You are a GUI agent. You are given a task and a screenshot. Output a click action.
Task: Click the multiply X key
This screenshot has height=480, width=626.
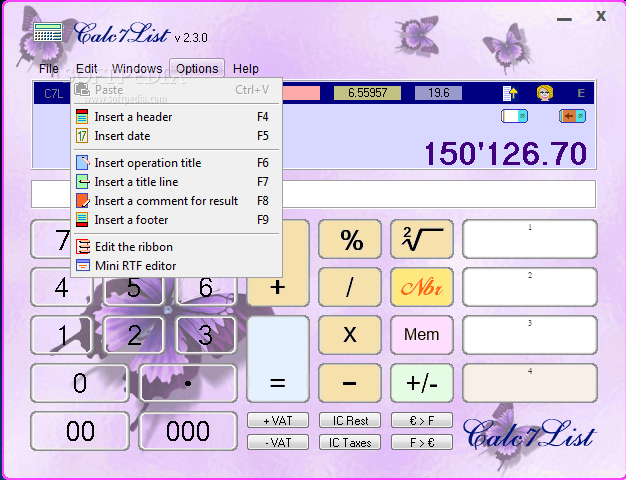coord(350,335)
